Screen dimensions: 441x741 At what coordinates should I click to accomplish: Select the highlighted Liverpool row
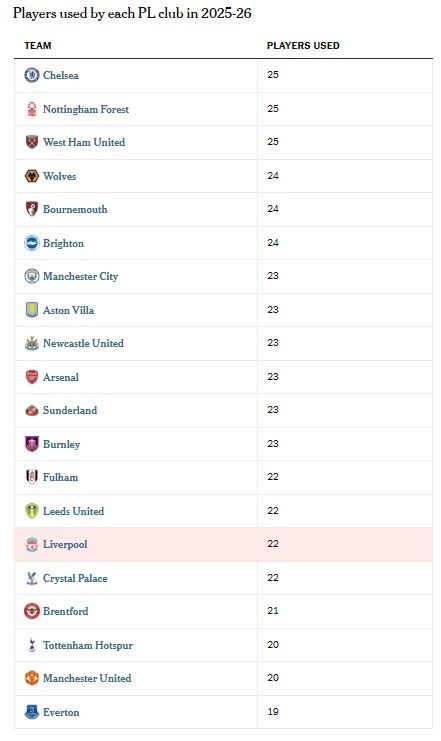[223, 544]
